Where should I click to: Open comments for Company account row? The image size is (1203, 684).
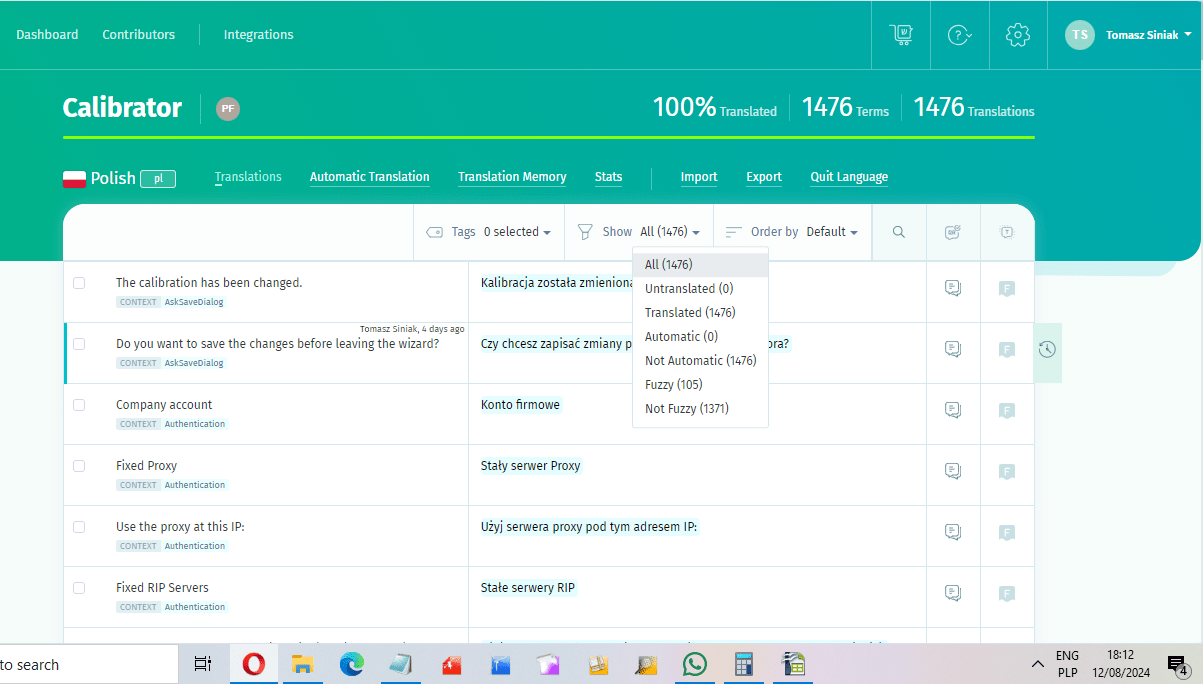[x=953, y=410]
